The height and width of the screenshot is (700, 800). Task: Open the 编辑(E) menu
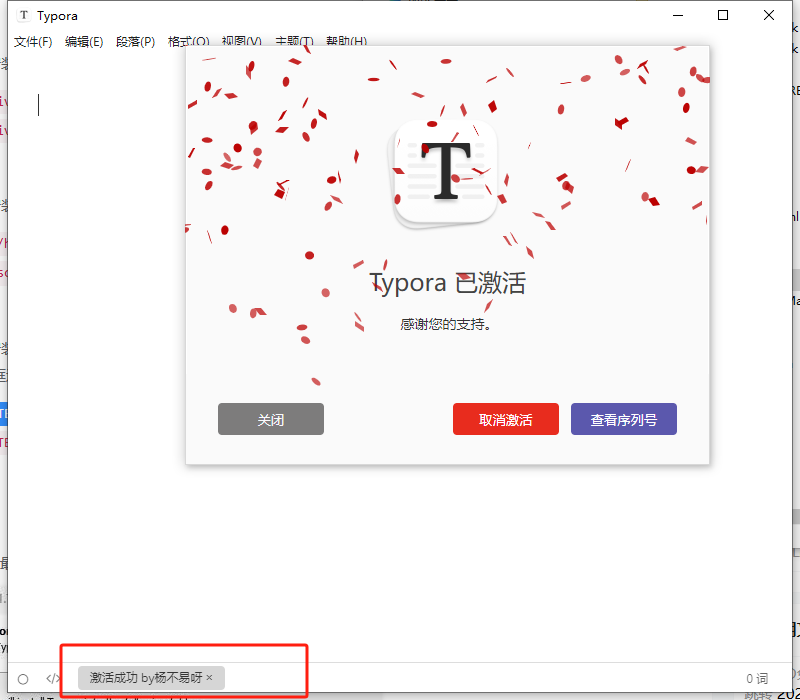pyautogui.click(x=84, y=42)
